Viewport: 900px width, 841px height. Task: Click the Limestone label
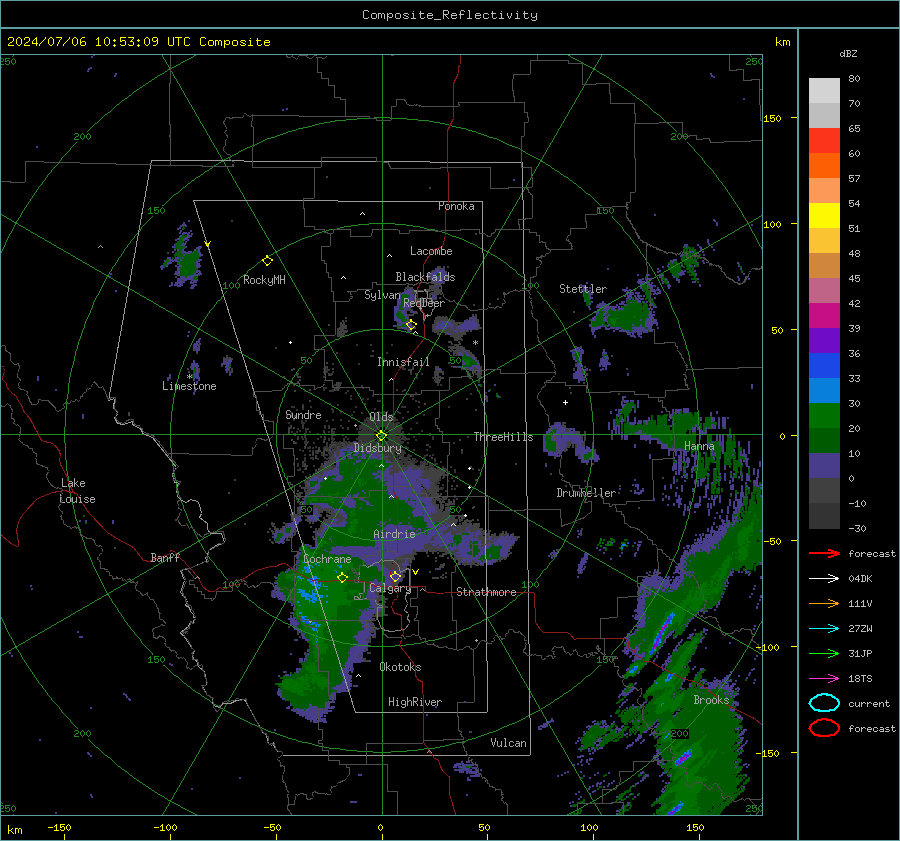click(x=189, y=386)
